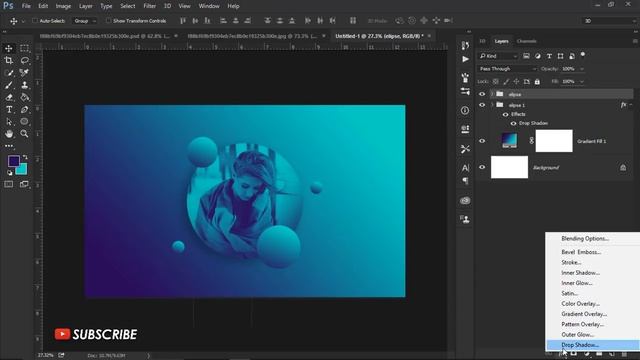Expand the elipse 1 group folder
The height and width of the screenshot is (360, 640).
click(492, 105)
